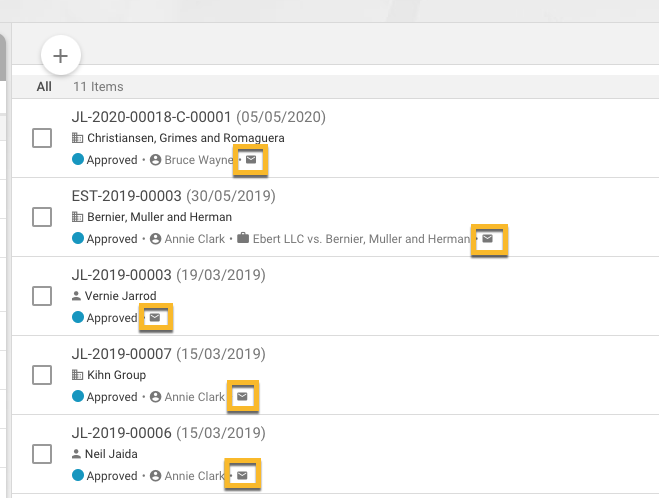Click assignee name Bruce Wayne
The image size is (659, 498).
[199, 160]
